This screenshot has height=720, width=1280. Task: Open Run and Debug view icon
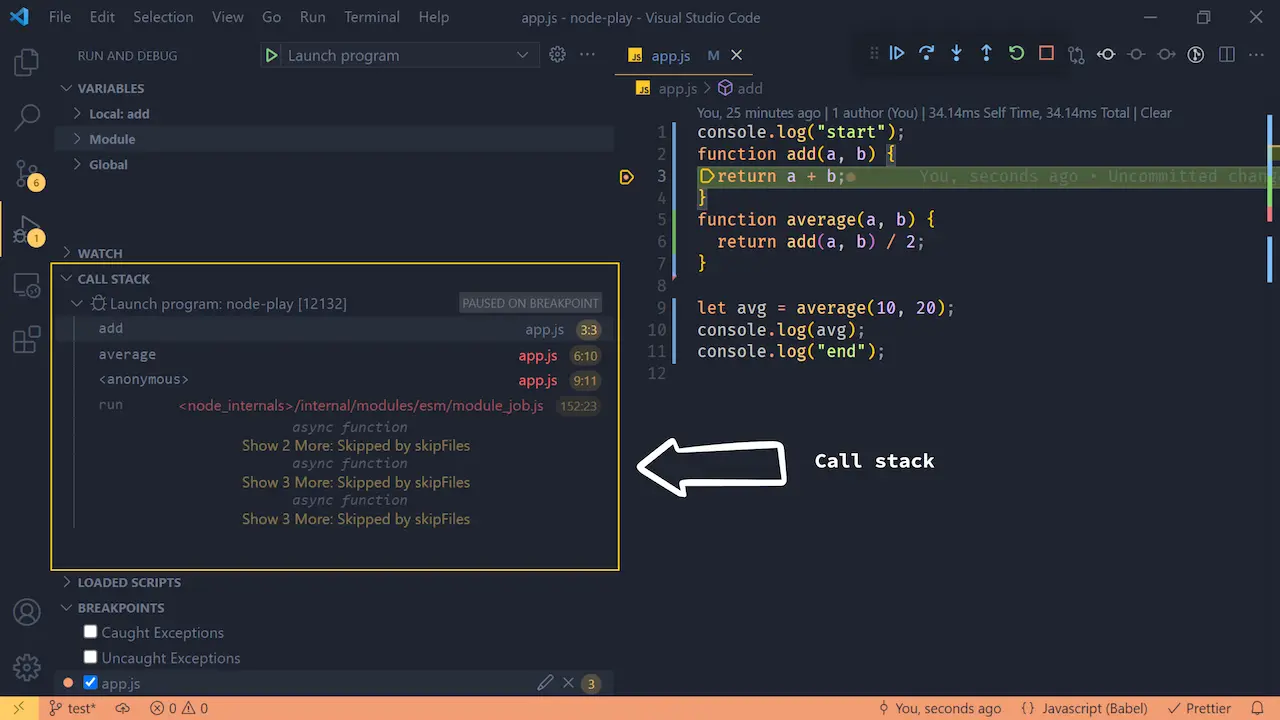tap(27, 230)
